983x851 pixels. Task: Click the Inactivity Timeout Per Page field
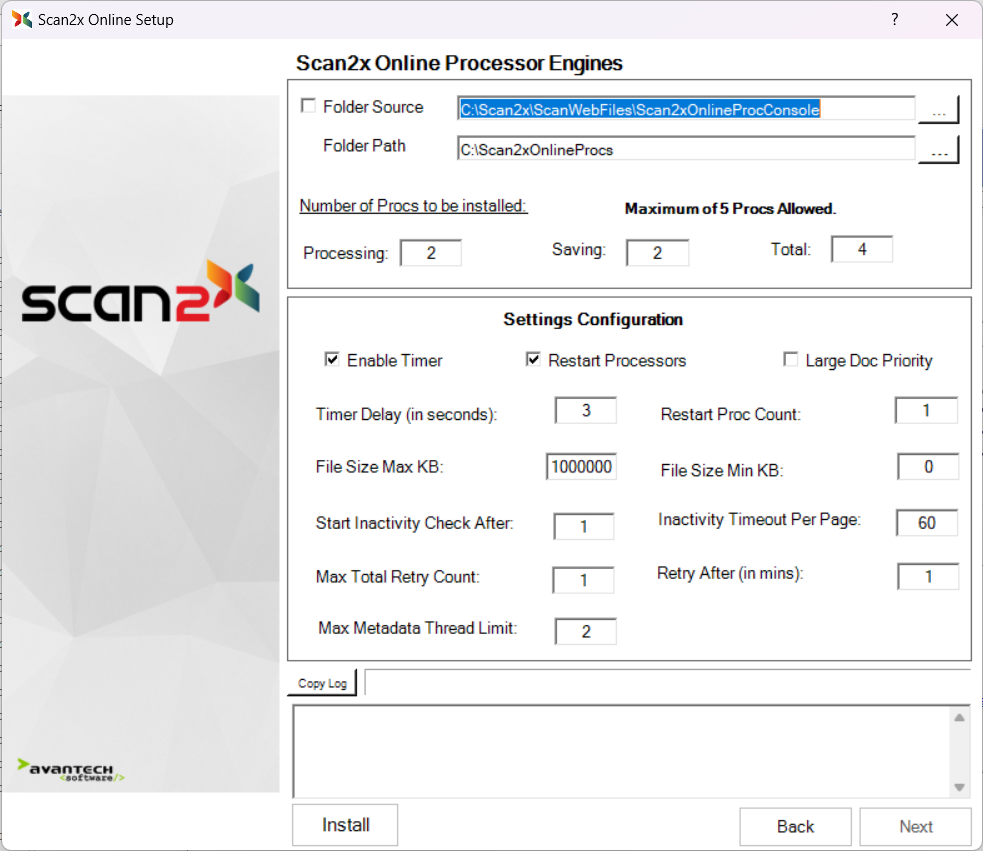(926, 523)
